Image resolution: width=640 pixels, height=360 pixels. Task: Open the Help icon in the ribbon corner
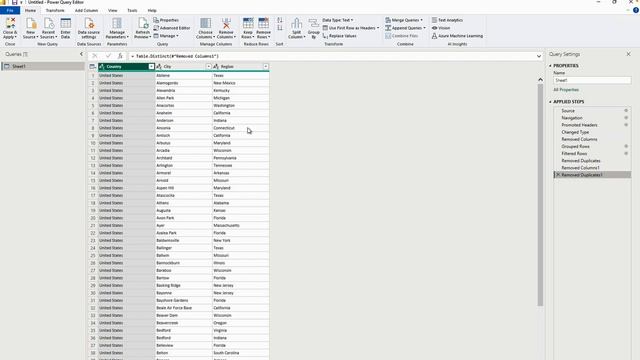(636, 10)
